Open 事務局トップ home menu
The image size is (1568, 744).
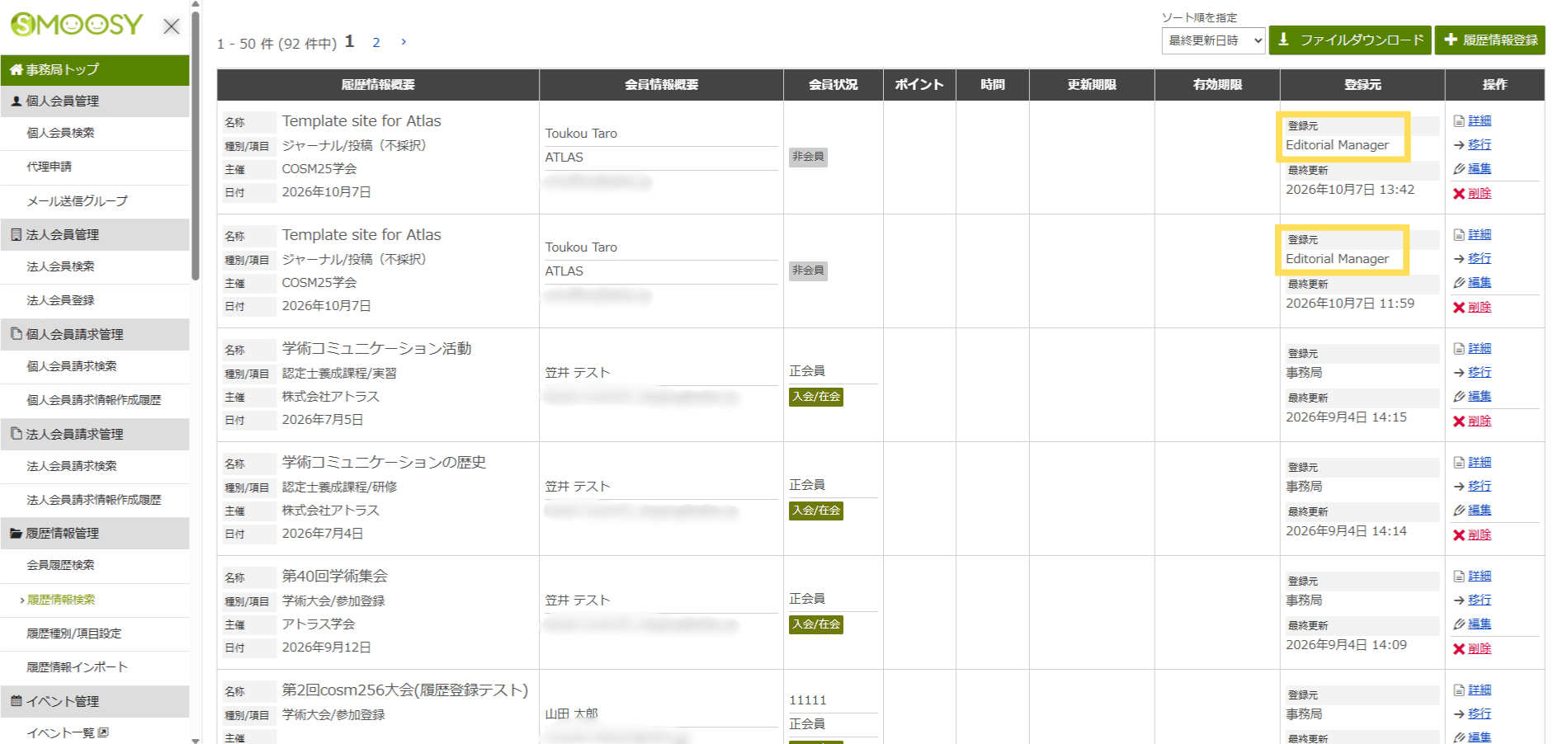tap(95, 70)
